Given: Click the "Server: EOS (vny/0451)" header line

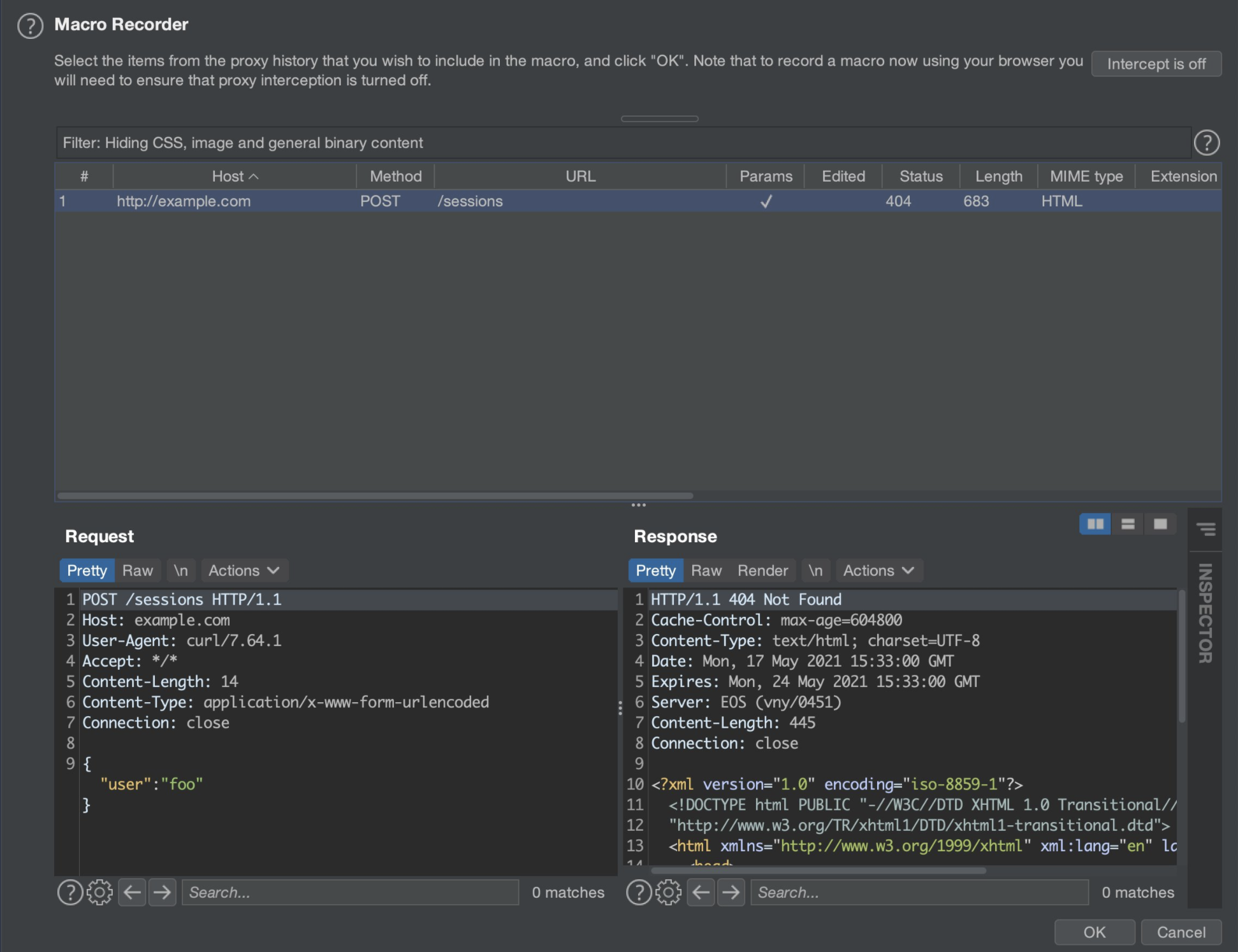Looking at the screenshot, I should pos(746,702).
